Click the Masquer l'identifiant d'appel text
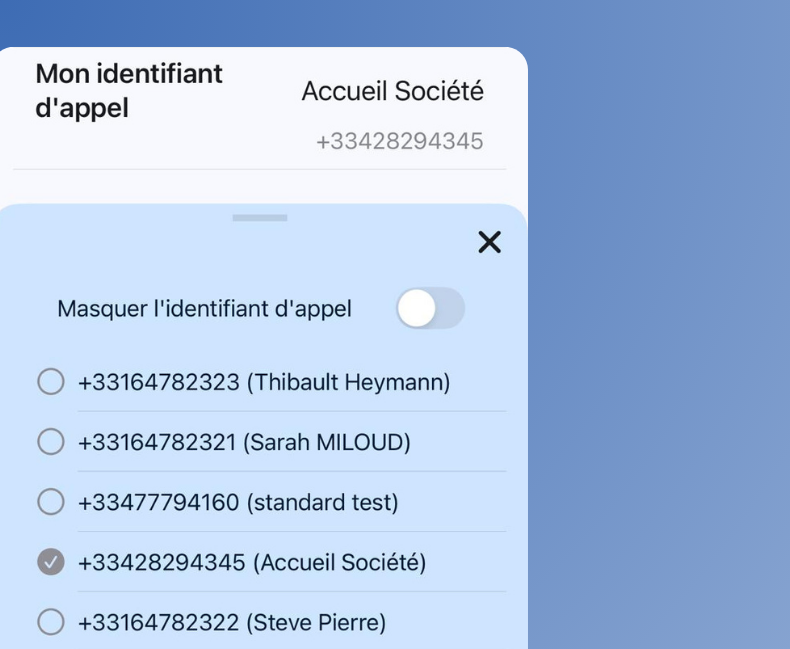 click(204, 309)
